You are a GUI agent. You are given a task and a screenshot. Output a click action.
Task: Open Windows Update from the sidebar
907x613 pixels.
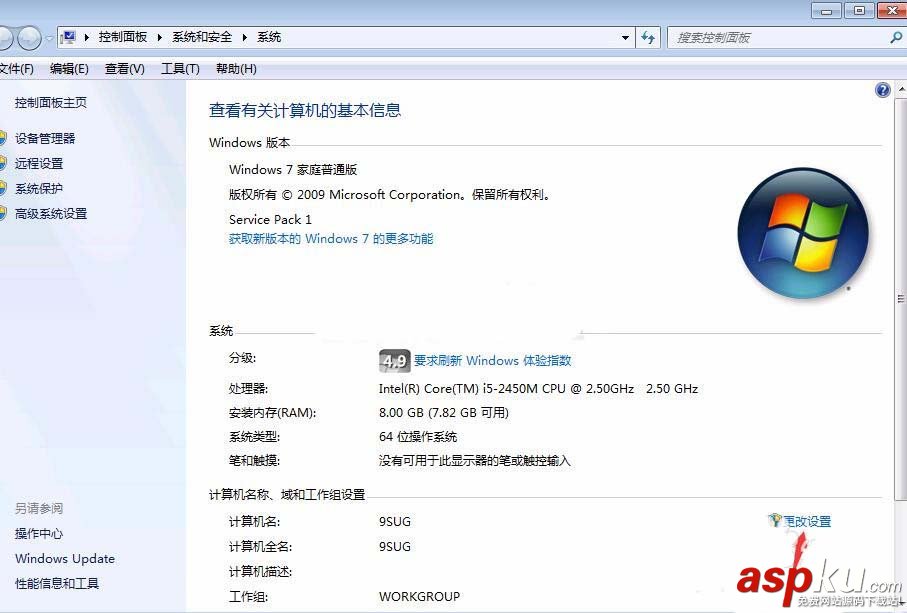[x=64, y=559]
